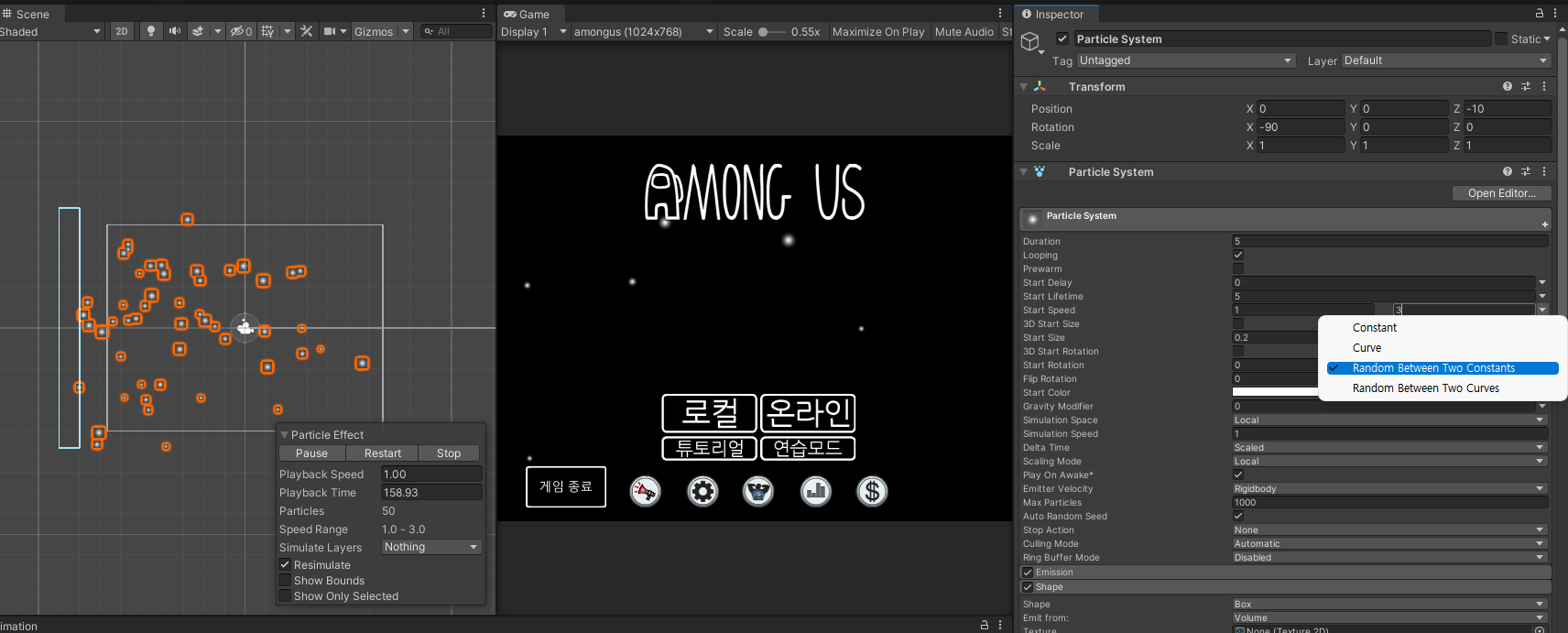Open Scene tab three-dot options menu

click(484, 14)
